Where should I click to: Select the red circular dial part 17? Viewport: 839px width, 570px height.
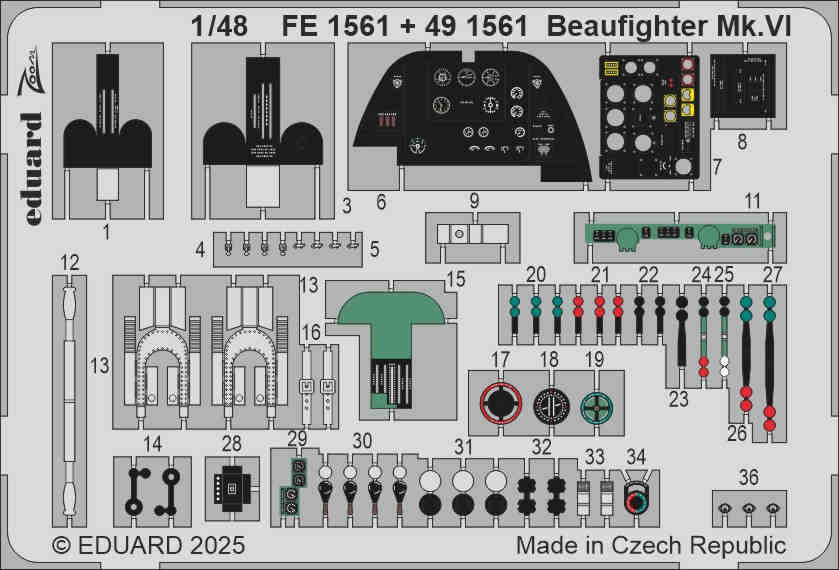pos(500,406)
